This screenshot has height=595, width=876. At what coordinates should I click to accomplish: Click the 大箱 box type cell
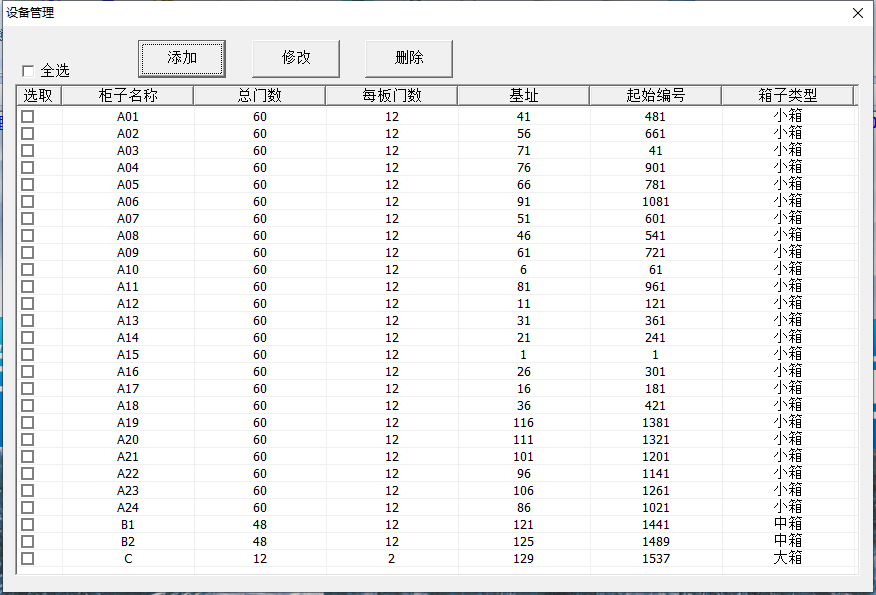[x=788, y=558]
